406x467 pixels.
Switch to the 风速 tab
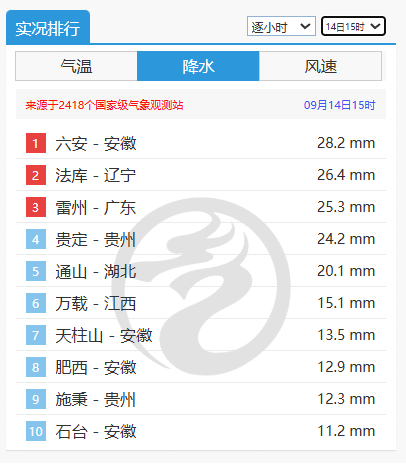pyautogui.click(x=320, y=66)
